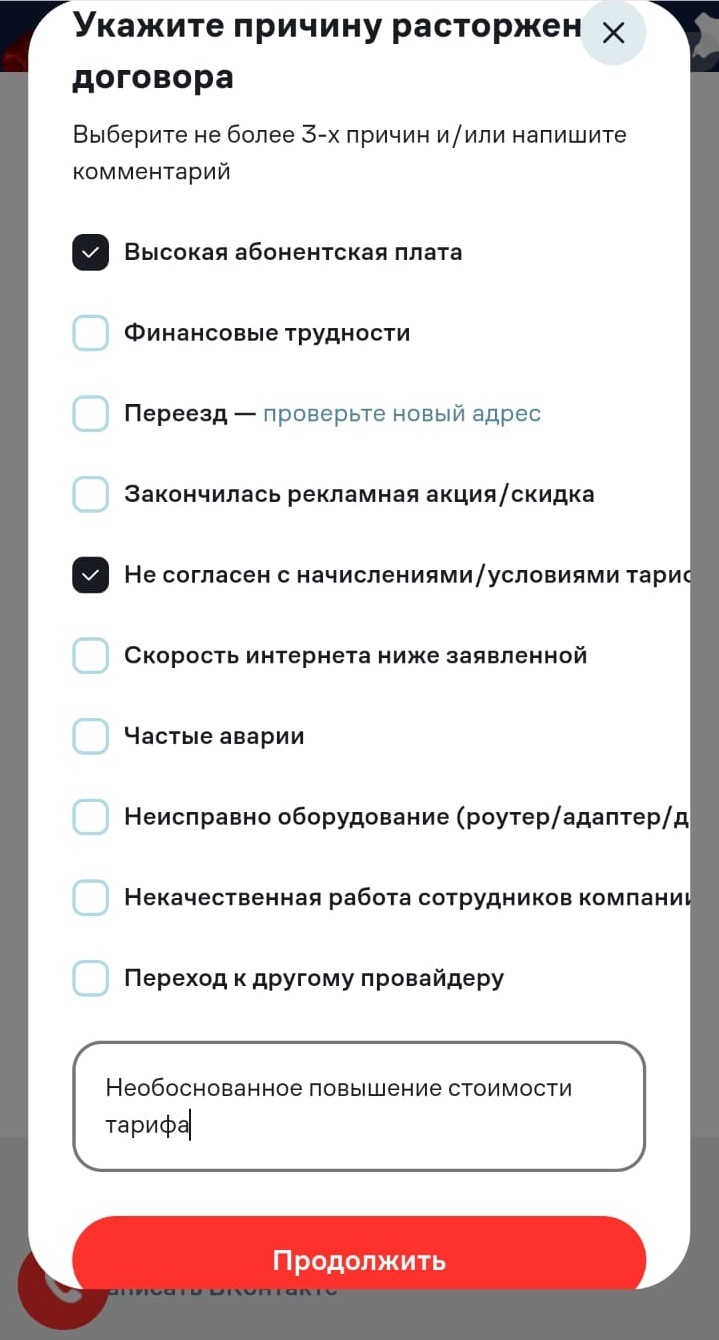Check "Некачественная работа сотрудников" option
719x1340 pixels.
90,898
